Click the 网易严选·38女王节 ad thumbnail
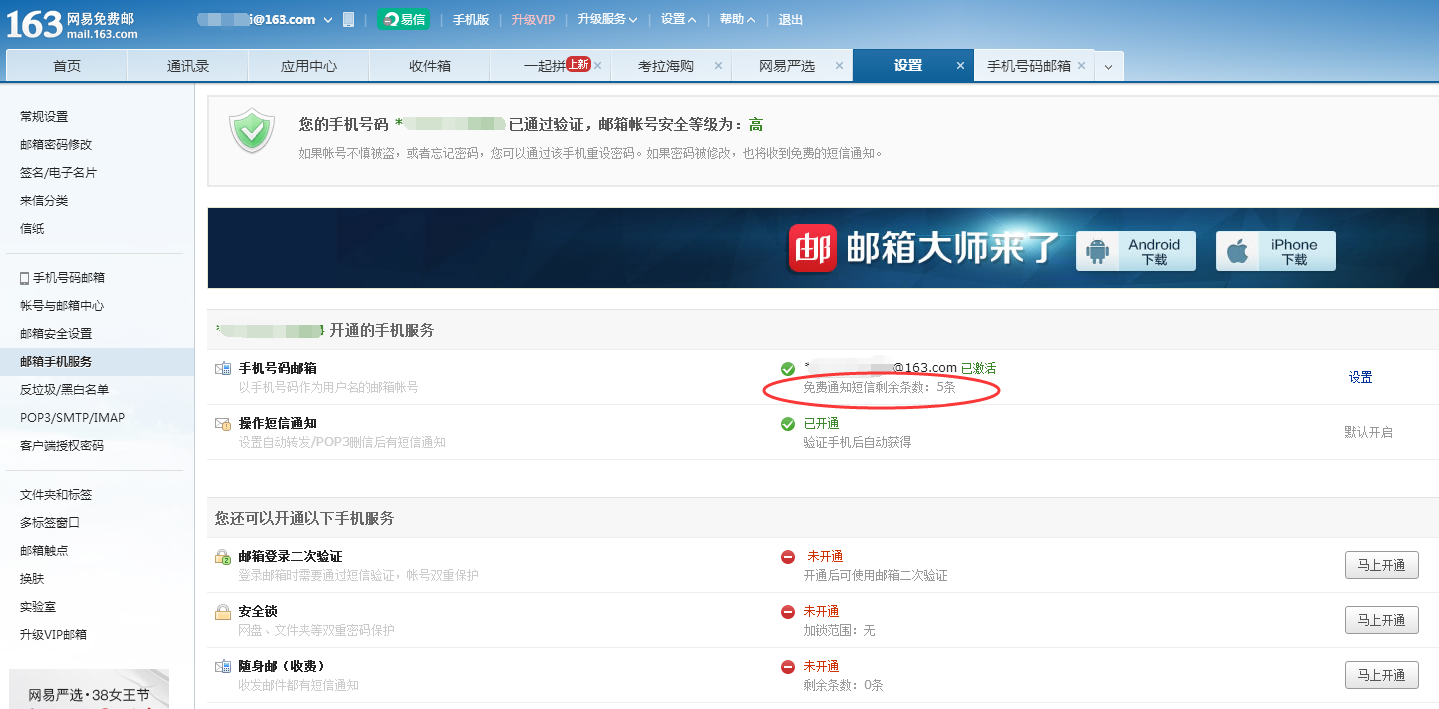The width and height of the screenshot is (1439, 709). [x=88, y=690]
